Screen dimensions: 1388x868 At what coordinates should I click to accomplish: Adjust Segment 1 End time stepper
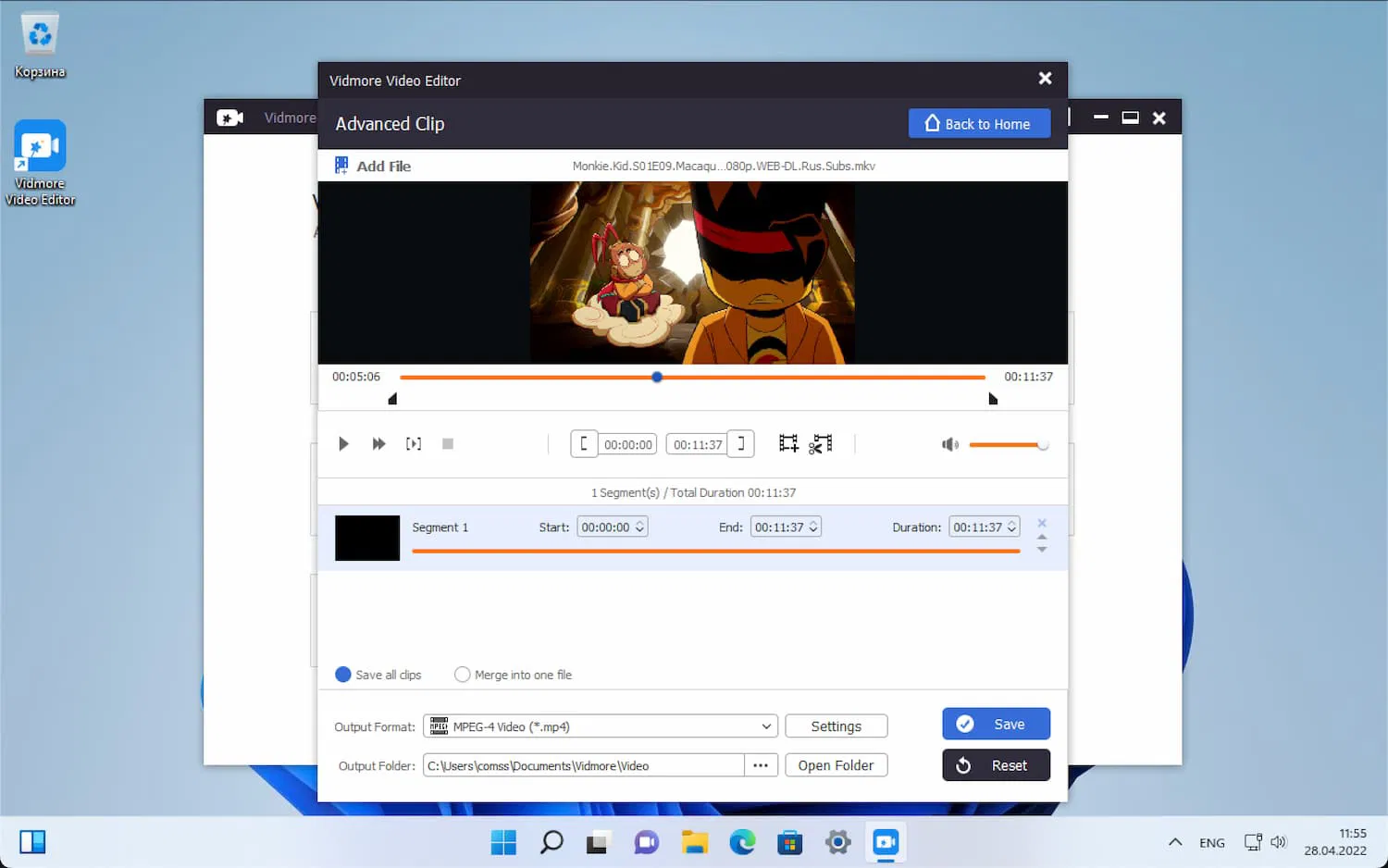point(813,527)
